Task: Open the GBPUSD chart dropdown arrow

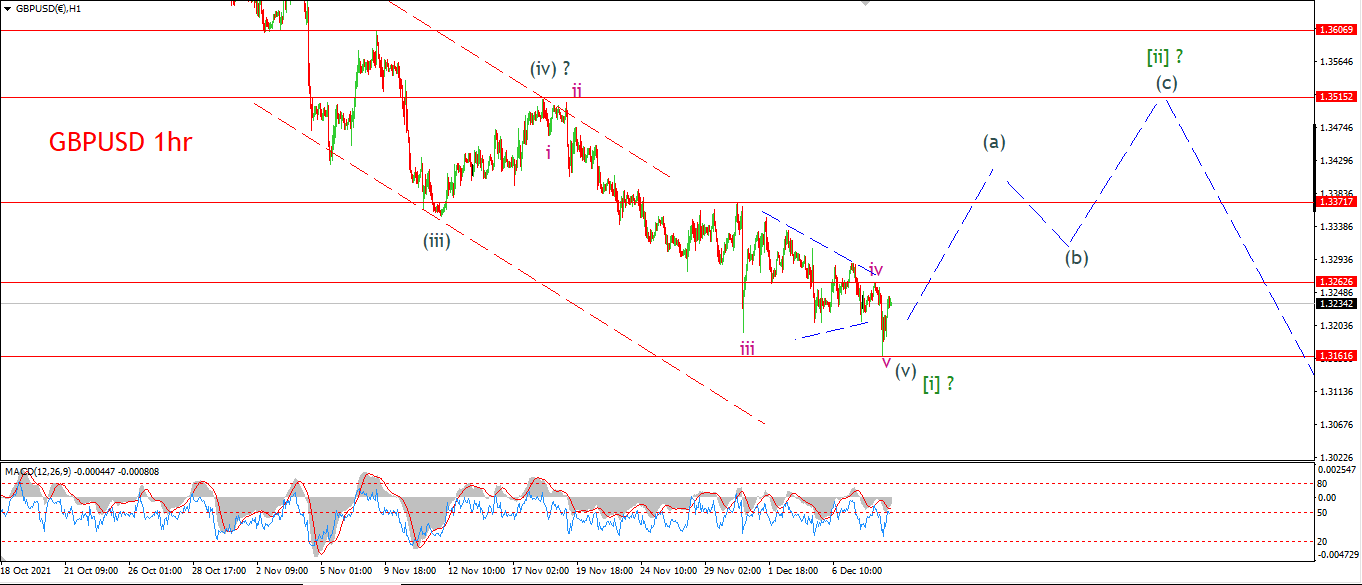Action: point(8,8)
